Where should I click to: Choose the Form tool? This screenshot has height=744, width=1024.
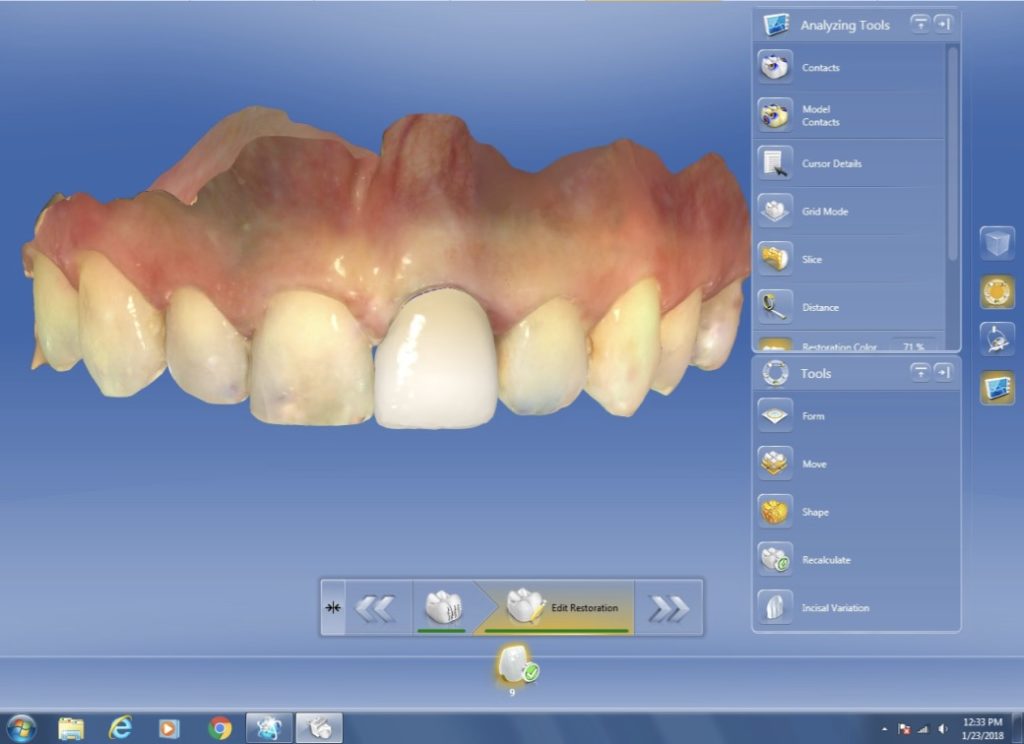(775, 415)
